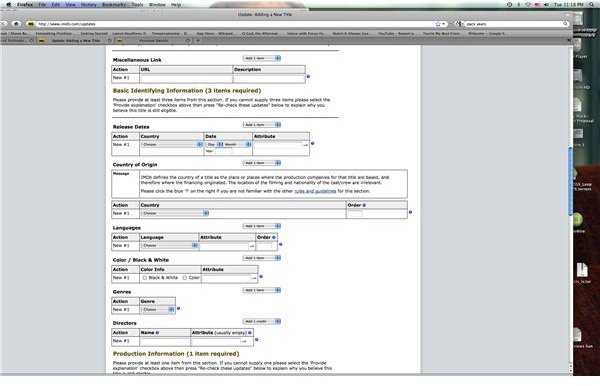Open the Apple menu icon

pos(8,5)
